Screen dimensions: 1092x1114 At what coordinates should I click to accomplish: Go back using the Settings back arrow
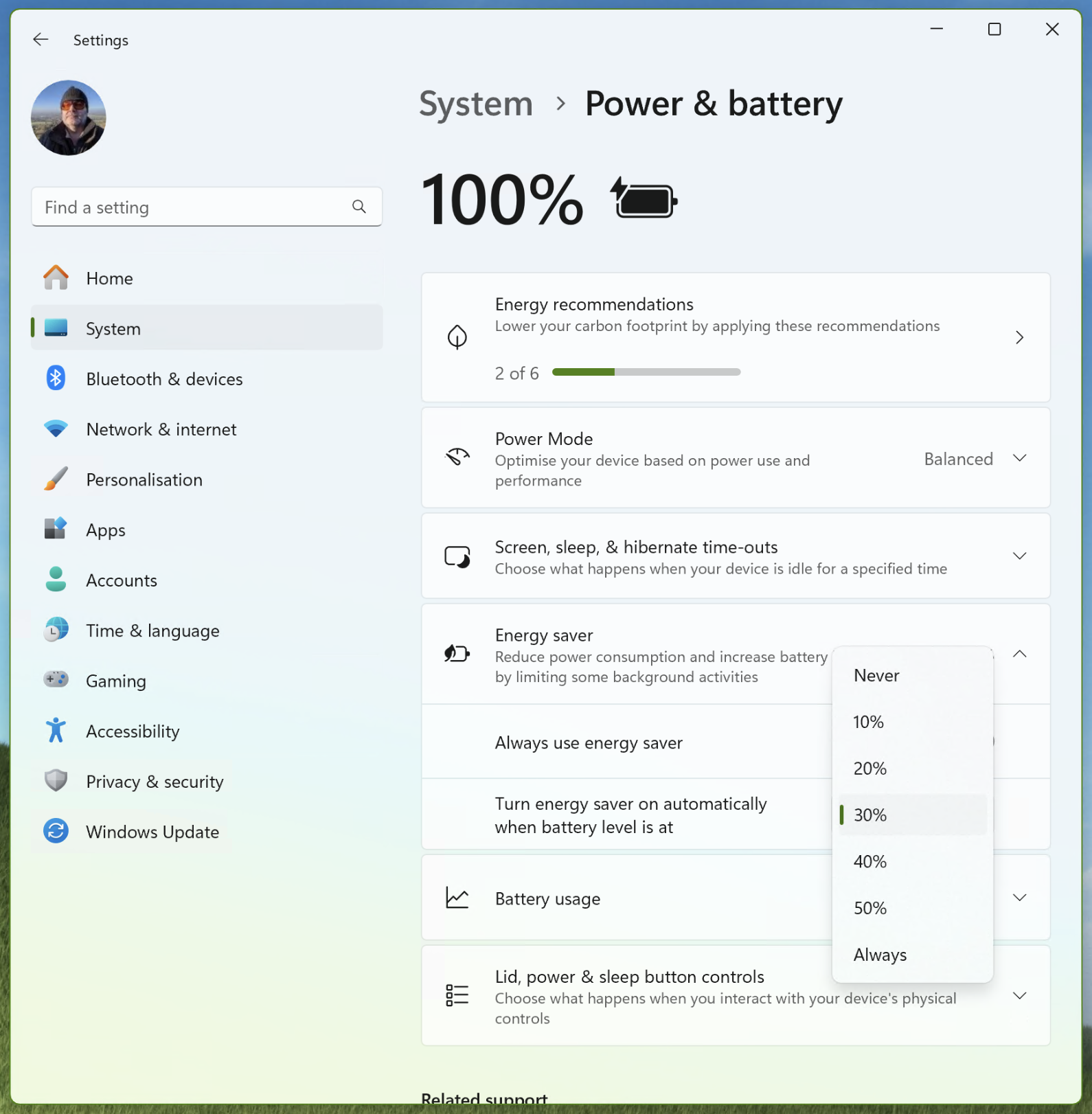(x=41, y=40)
